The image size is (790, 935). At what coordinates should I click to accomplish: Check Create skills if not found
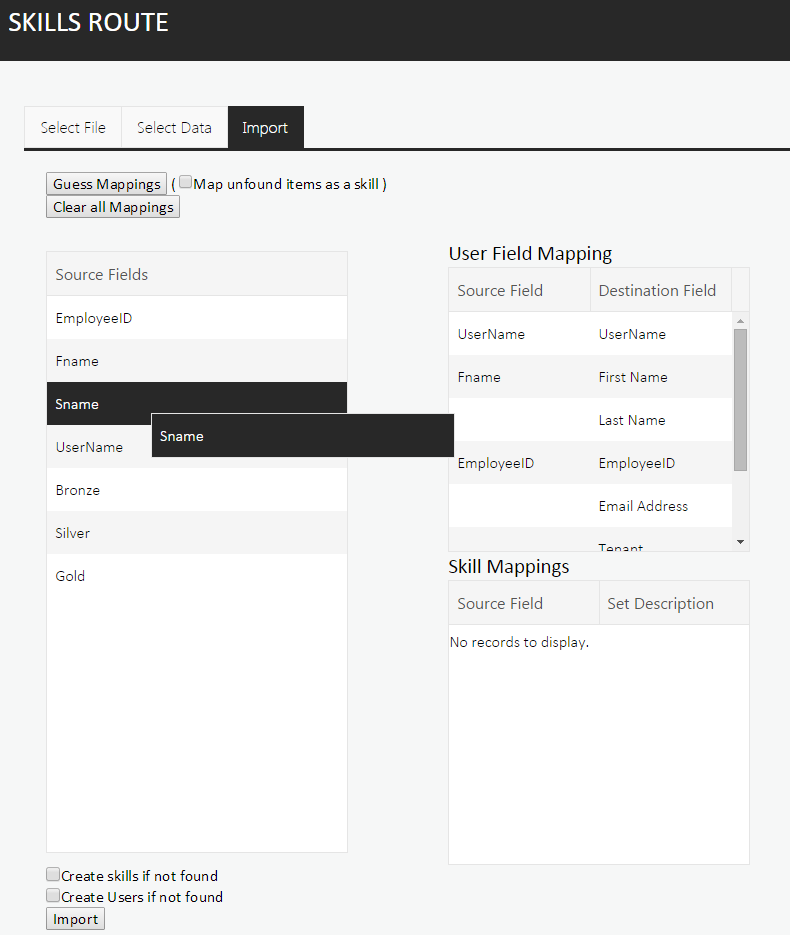[x=53, y=875]
